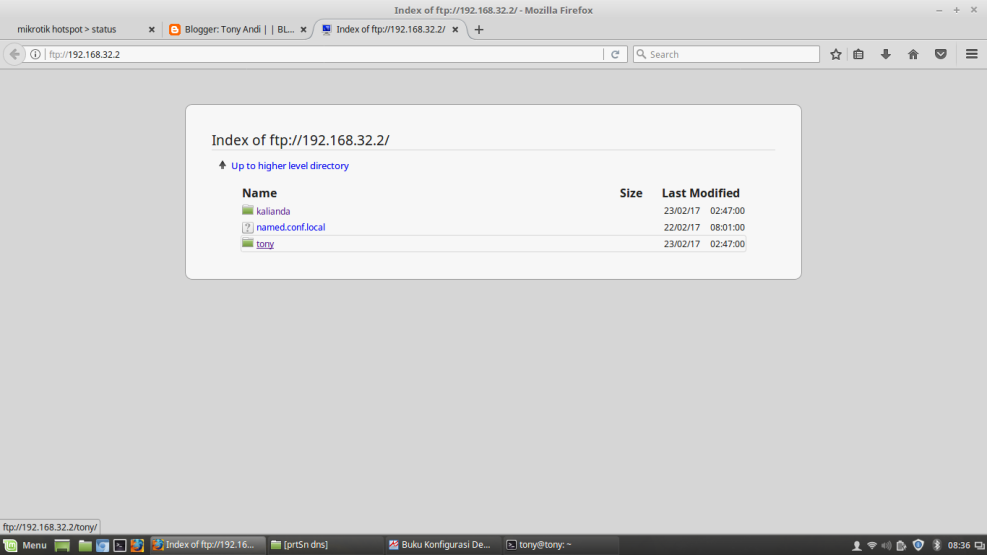987x555 pixels.
Task: Open the bookmarks list icon
Action: click(x=859, y=54)
